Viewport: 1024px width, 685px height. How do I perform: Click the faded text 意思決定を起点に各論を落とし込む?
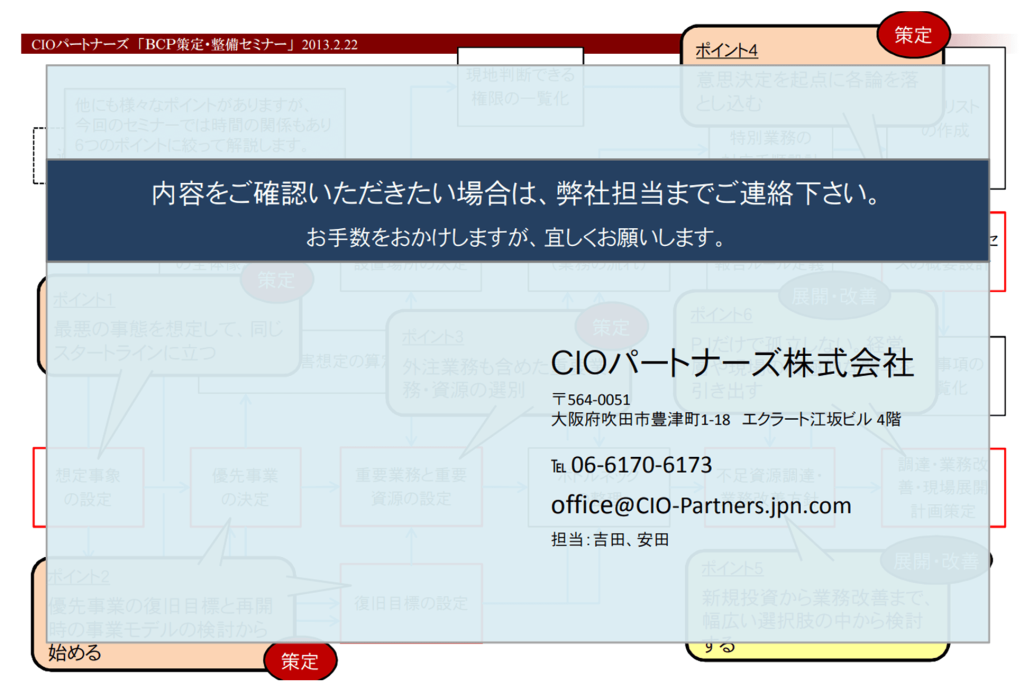pos(807,91)
